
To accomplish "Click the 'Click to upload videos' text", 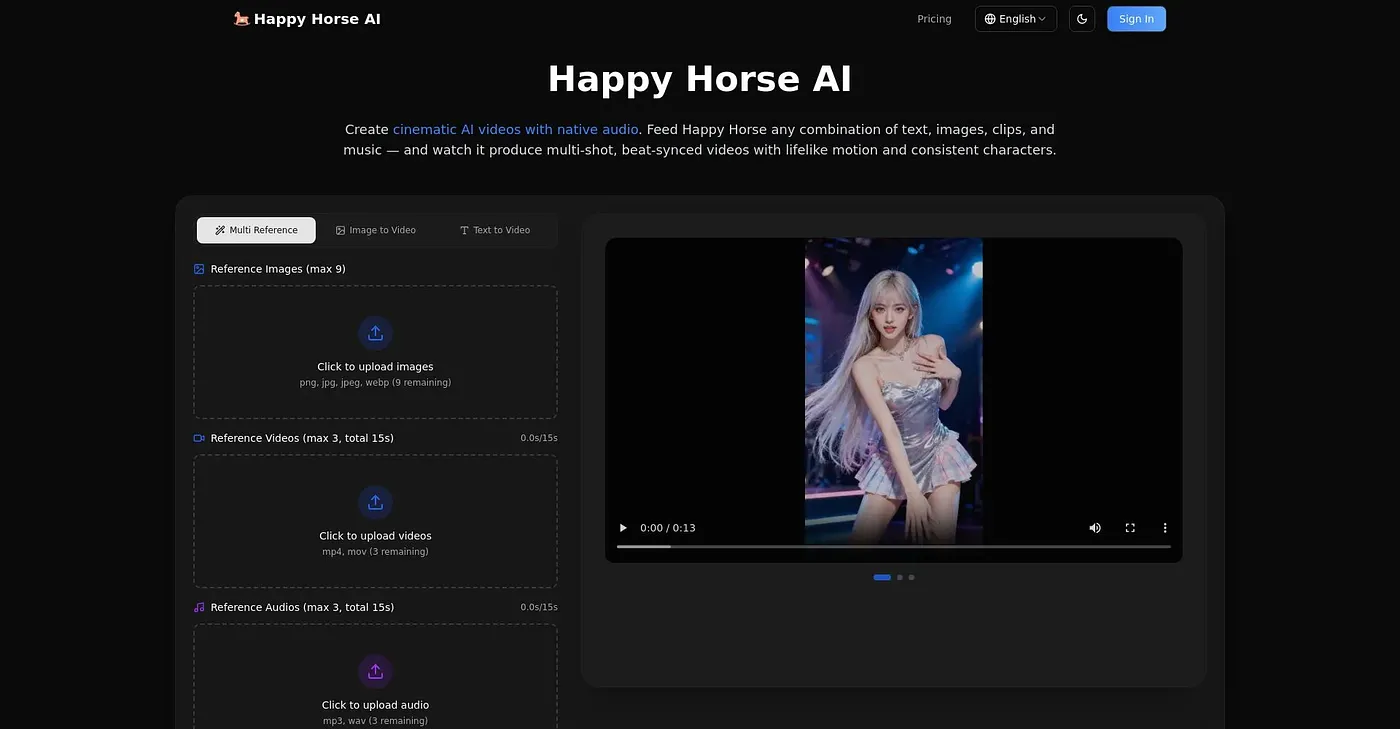I will (x=375, y=536).
